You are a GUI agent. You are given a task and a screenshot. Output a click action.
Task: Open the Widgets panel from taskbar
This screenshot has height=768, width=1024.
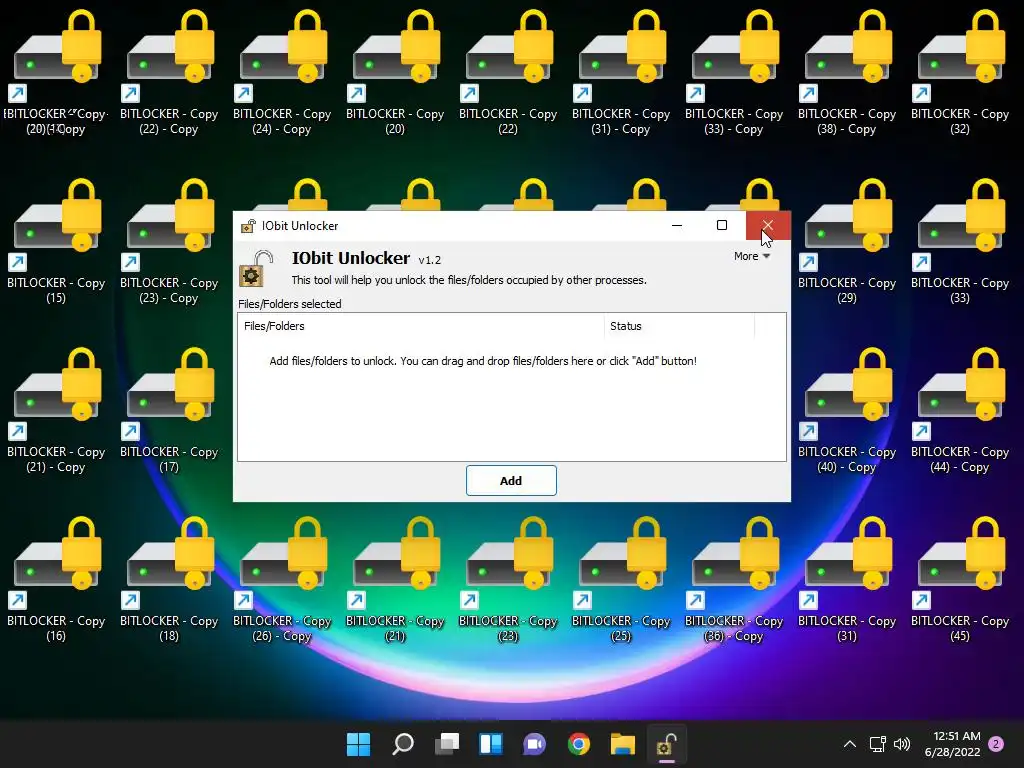coord(491,744)
